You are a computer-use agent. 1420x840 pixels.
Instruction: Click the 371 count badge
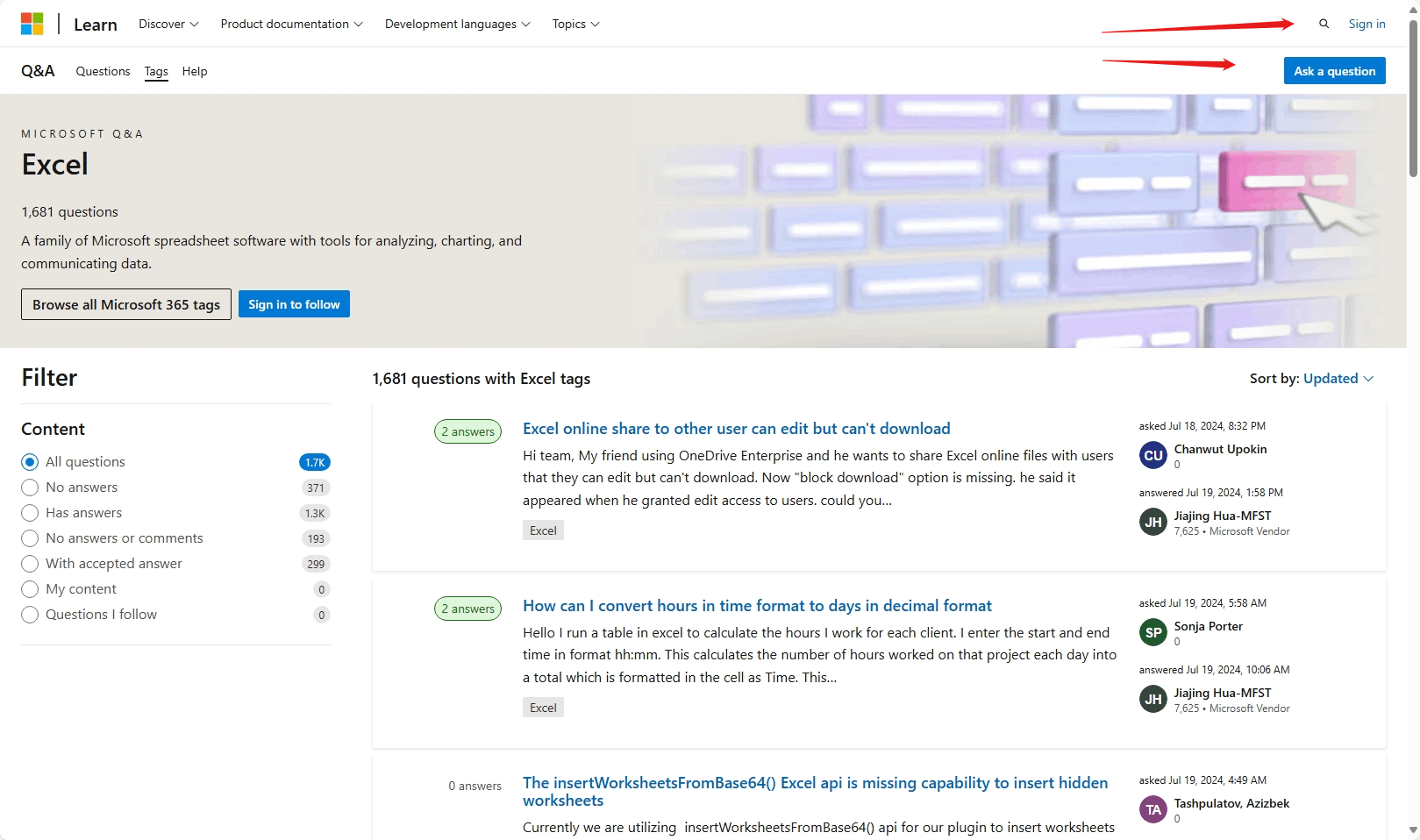coord(316,488)
